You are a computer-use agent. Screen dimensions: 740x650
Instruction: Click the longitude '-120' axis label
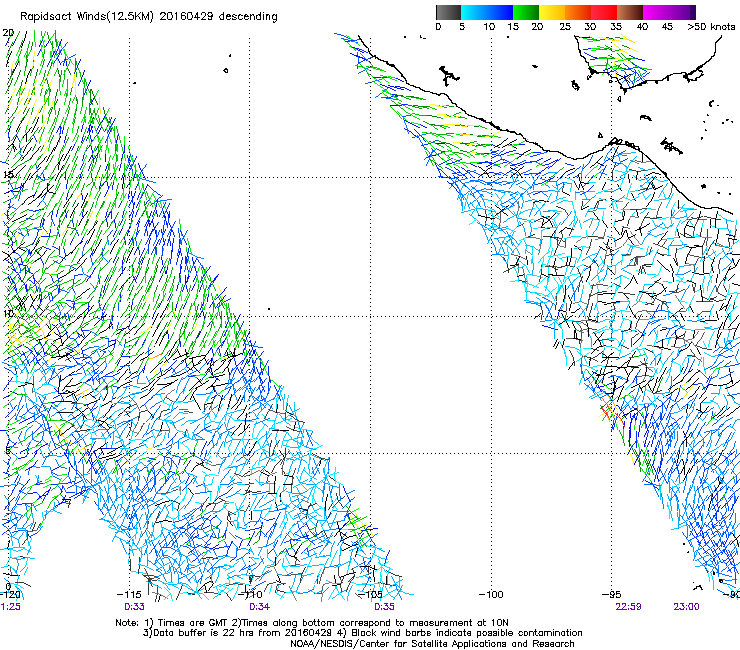10,595
